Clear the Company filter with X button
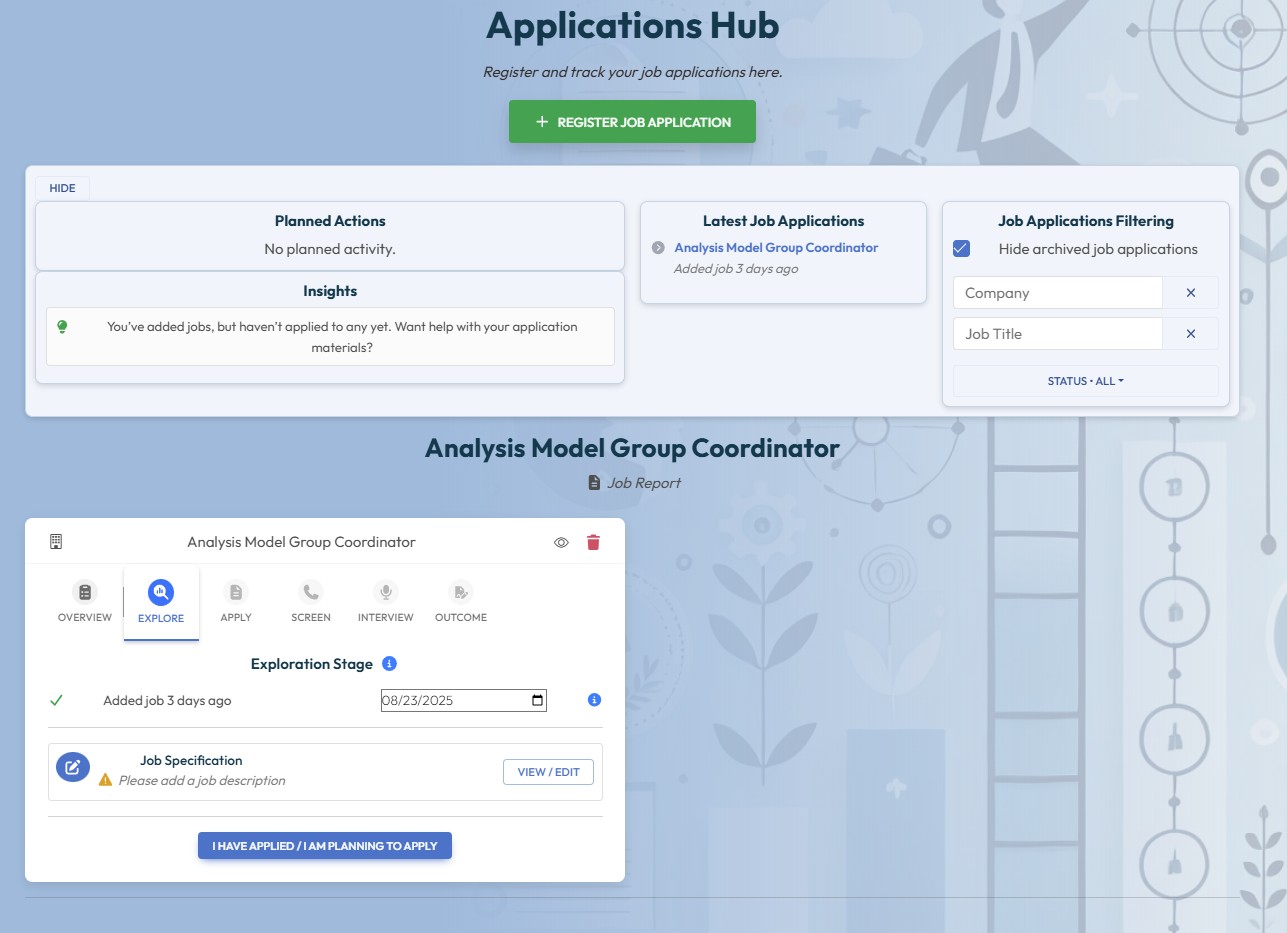This screenshot has height=933, width=1287. tap(1190, 293)
